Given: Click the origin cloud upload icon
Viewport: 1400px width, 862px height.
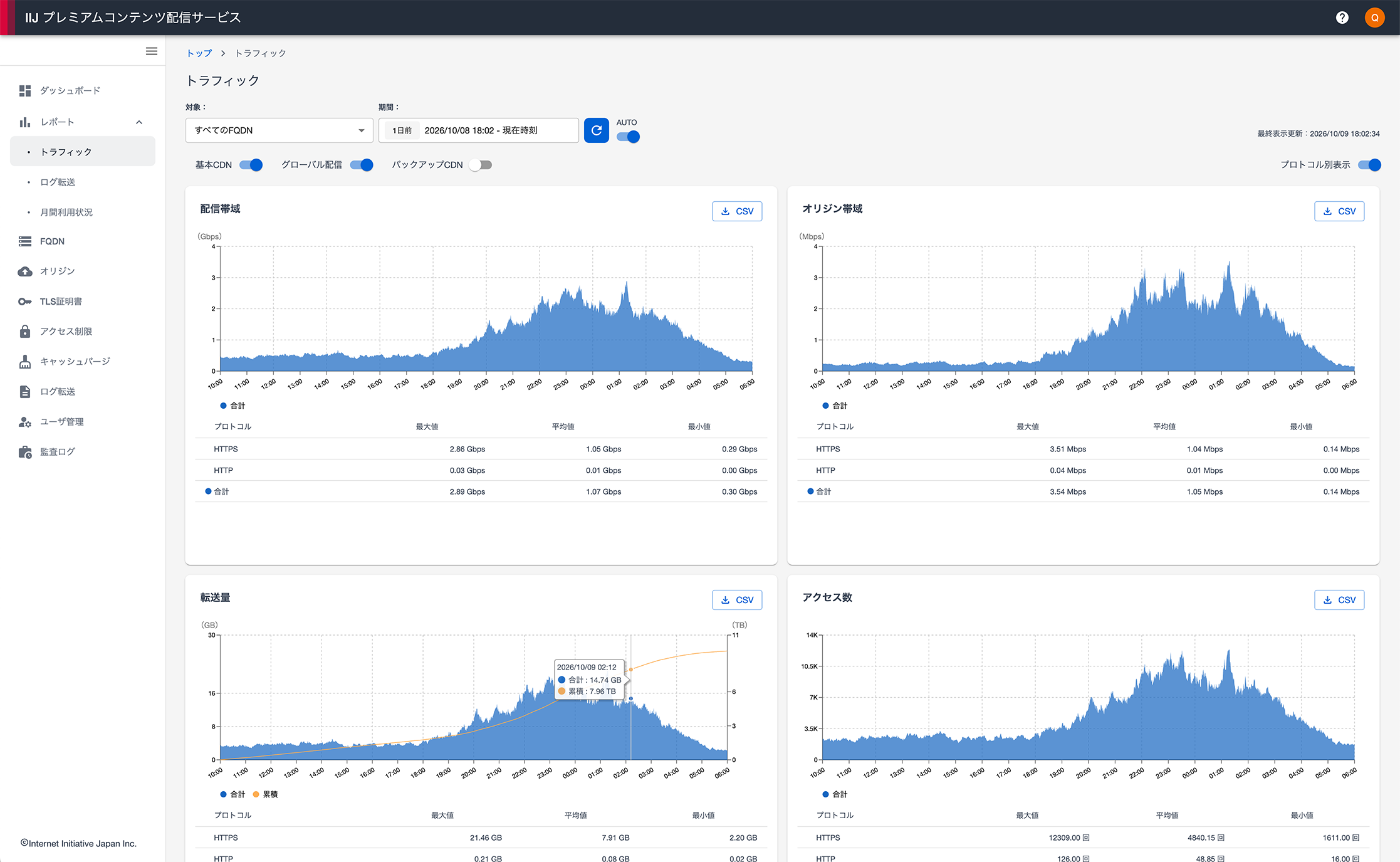Looking at the screenshot, I should pos(25,271).
